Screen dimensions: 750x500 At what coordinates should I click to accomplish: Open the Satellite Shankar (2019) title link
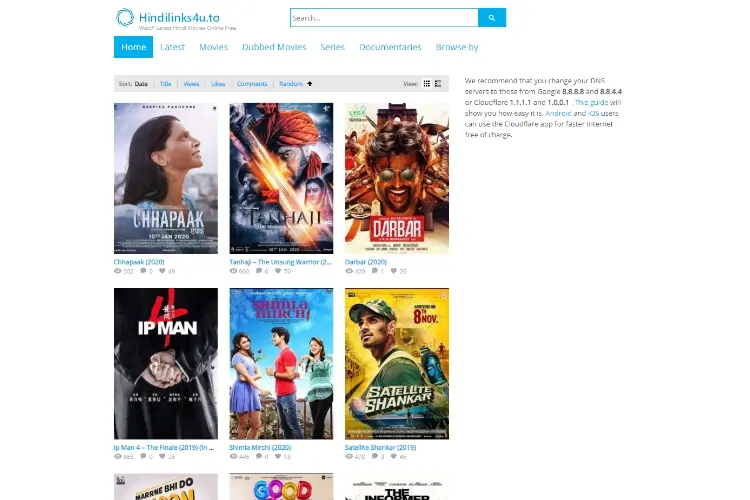[x=380, y=447]
